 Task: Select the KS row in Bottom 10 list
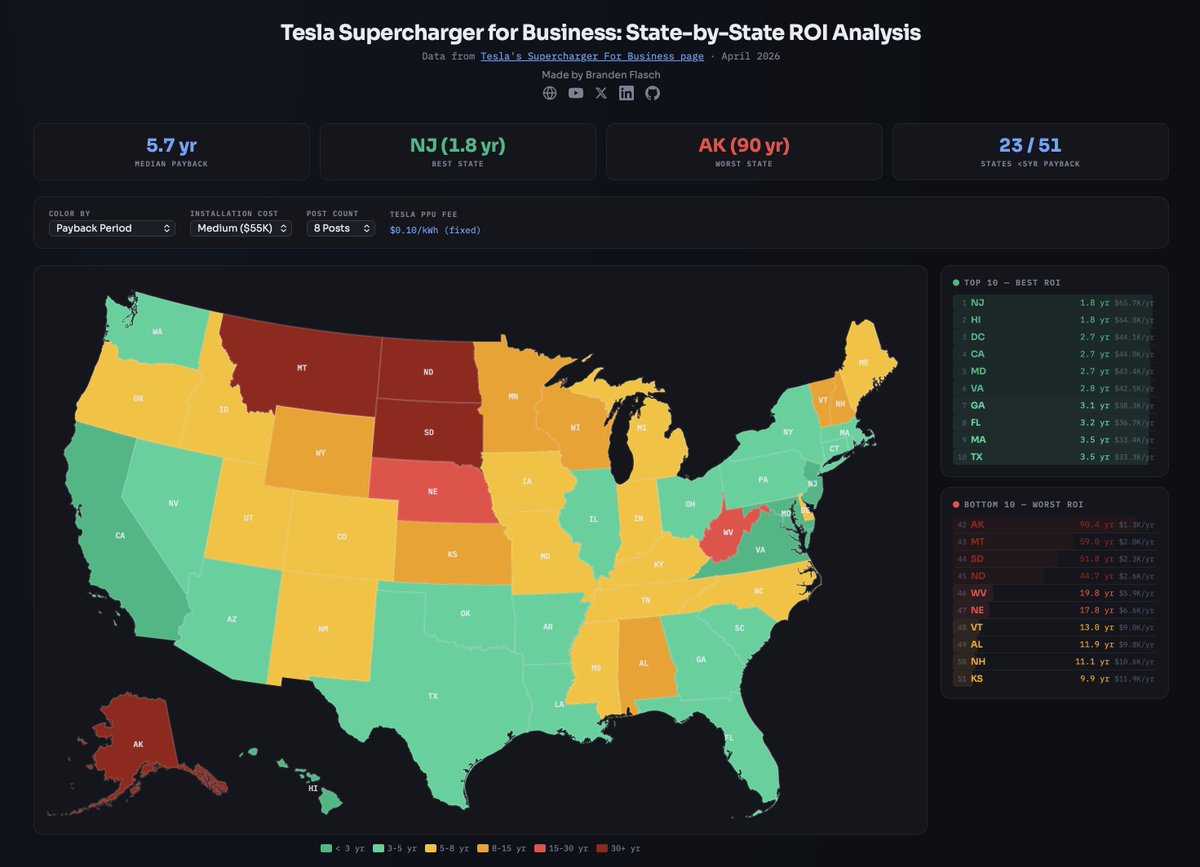1054,679
